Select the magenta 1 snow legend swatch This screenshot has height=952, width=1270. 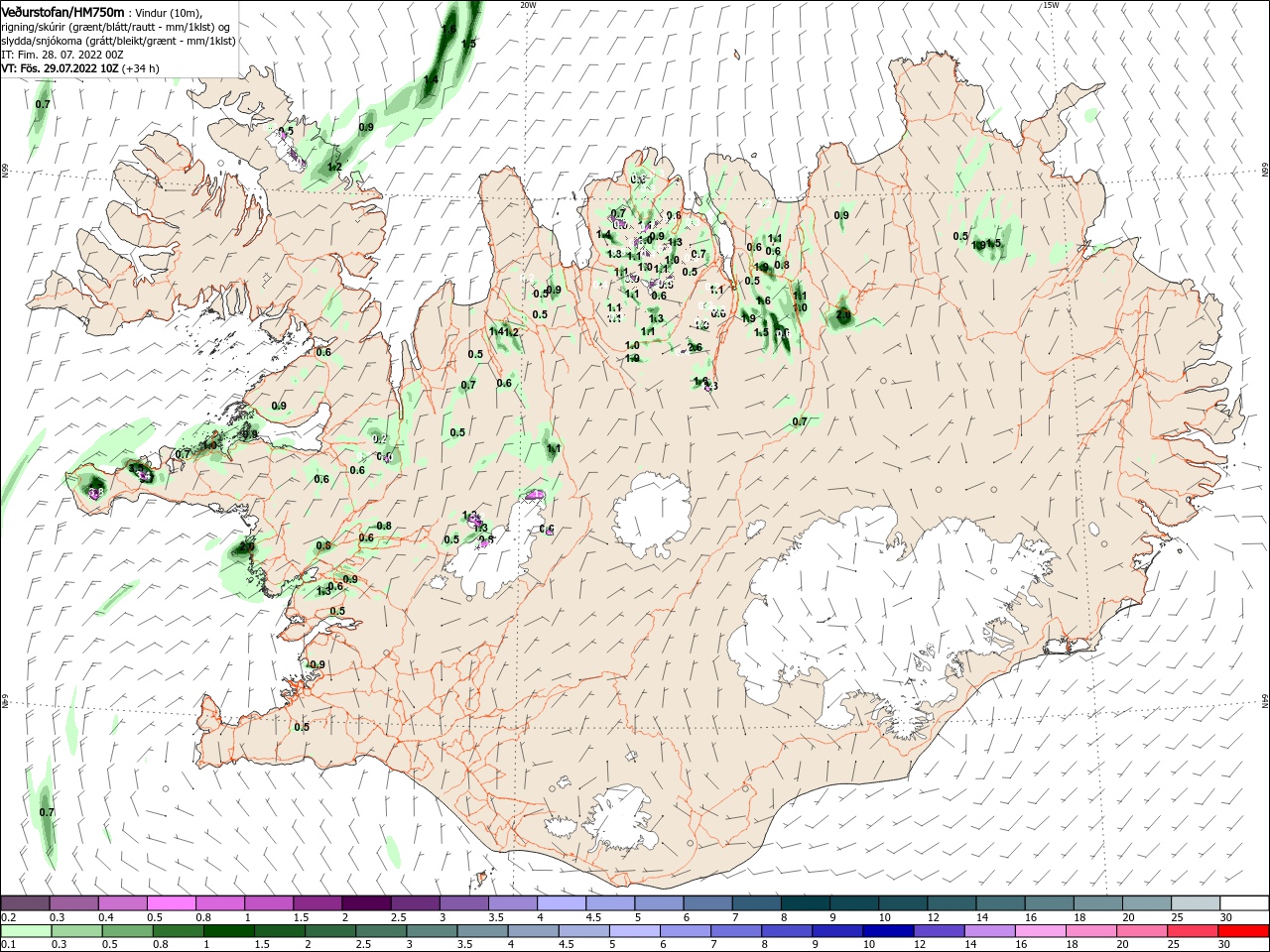tap(269, 903)
